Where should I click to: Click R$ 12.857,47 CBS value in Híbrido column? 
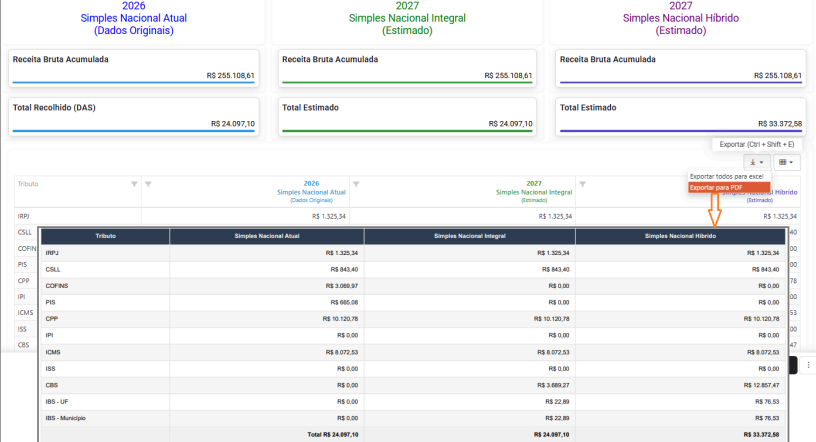click(761, 385)
